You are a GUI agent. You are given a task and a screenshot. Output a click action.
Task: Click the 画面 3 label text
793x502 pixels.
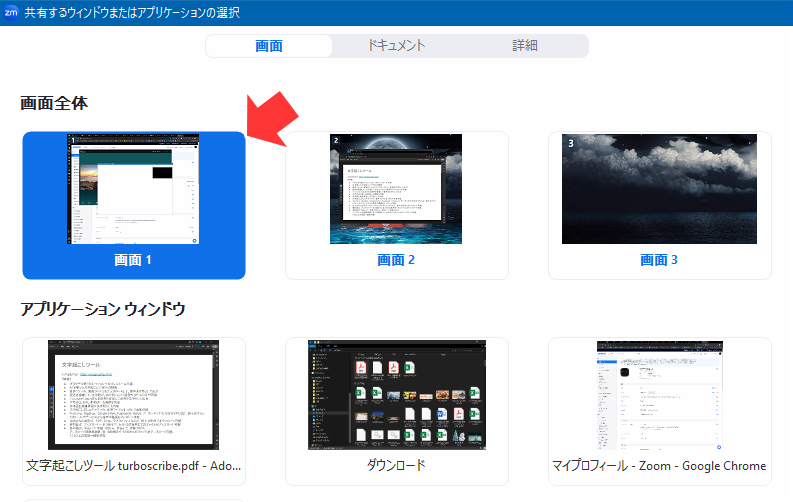tap(659, 260)
